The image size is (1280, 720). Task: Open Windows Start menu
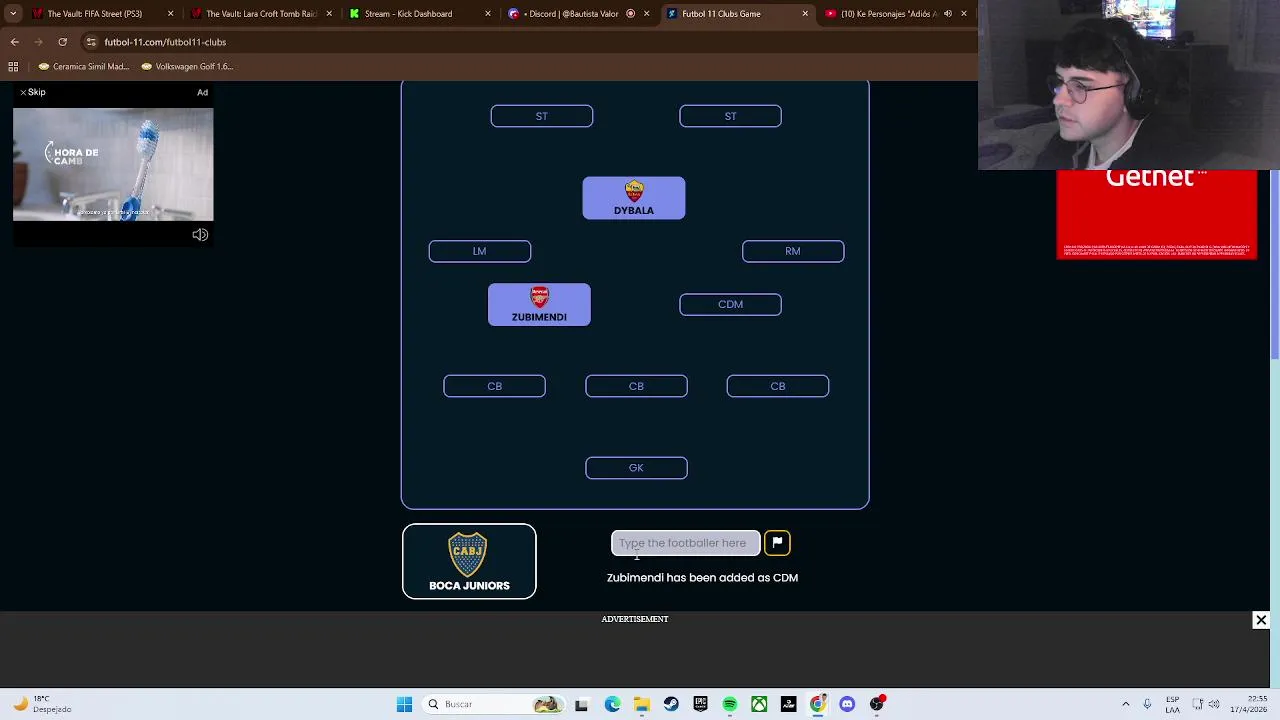[x=404, y=704]
